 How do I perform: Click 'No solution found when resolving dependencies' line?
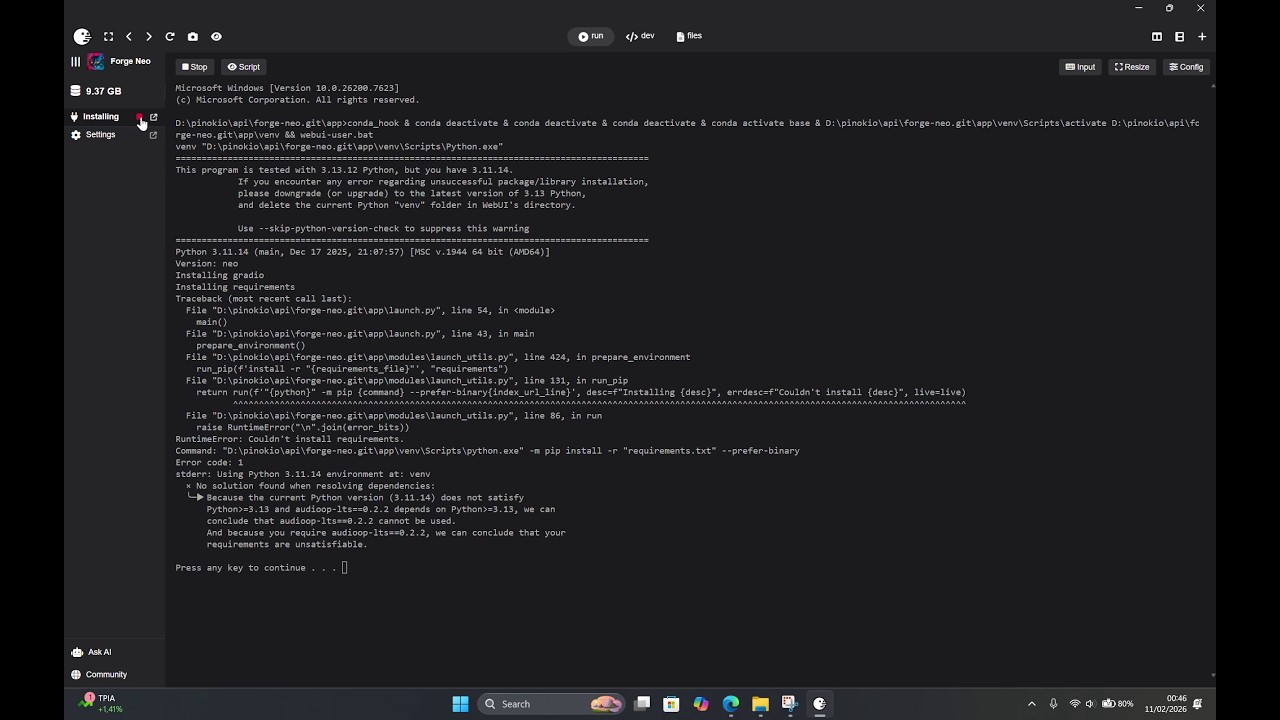pos(310,486)
